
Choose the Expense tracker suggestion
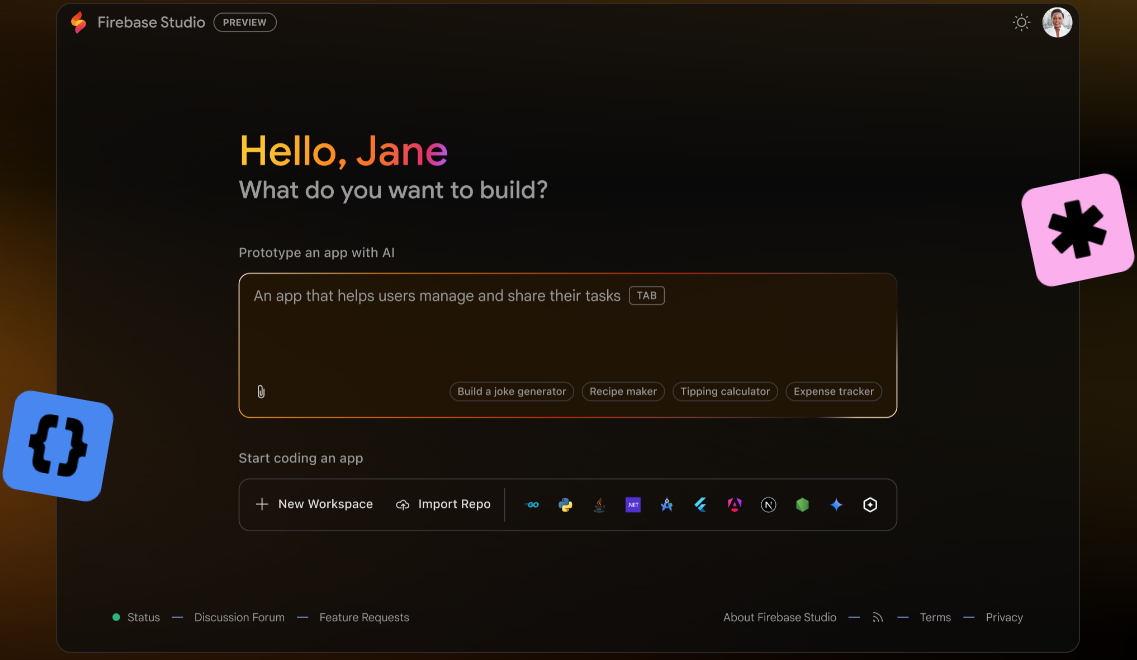(834, 392)
